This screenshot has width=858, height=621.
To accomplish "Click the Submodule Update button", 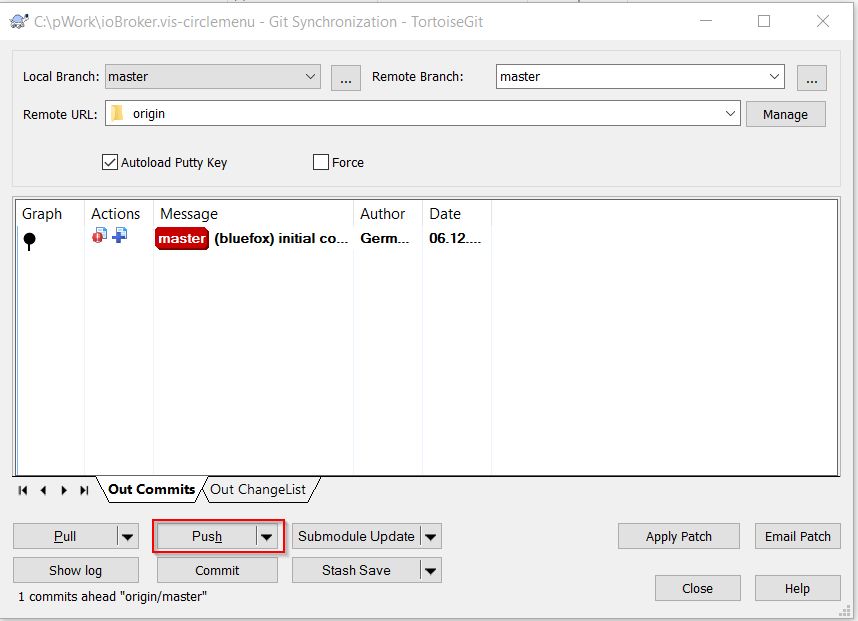I will (356, 537).
